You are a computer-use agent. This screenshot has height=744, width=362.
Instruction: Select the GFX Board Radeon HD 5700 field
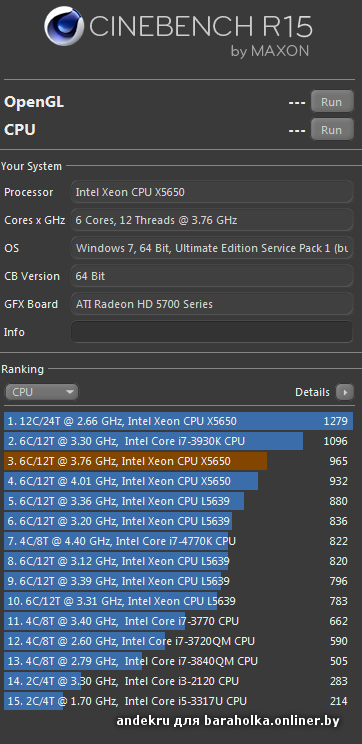coord(212,304)
